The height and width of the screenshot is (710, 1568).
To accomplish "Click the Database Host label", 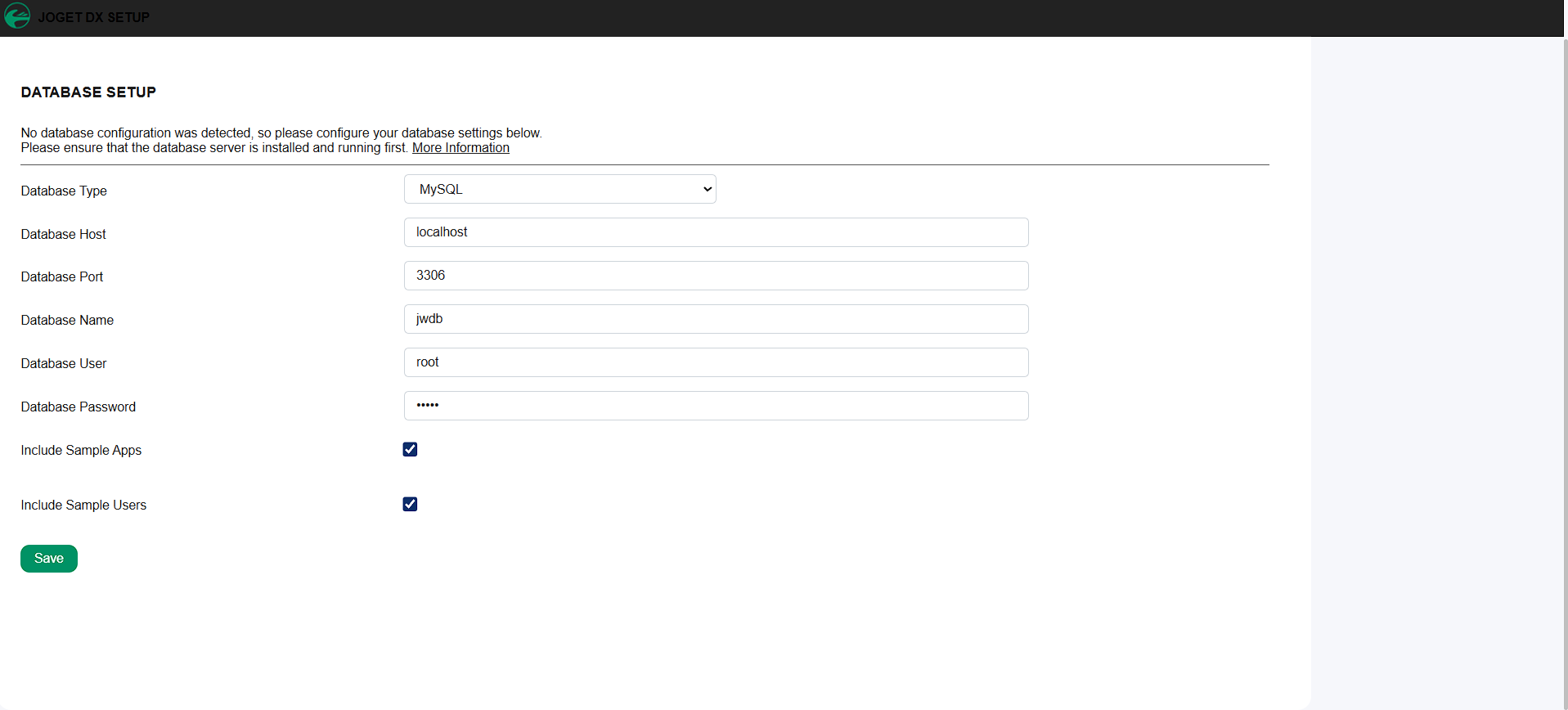I will click(x=64, y=234).
